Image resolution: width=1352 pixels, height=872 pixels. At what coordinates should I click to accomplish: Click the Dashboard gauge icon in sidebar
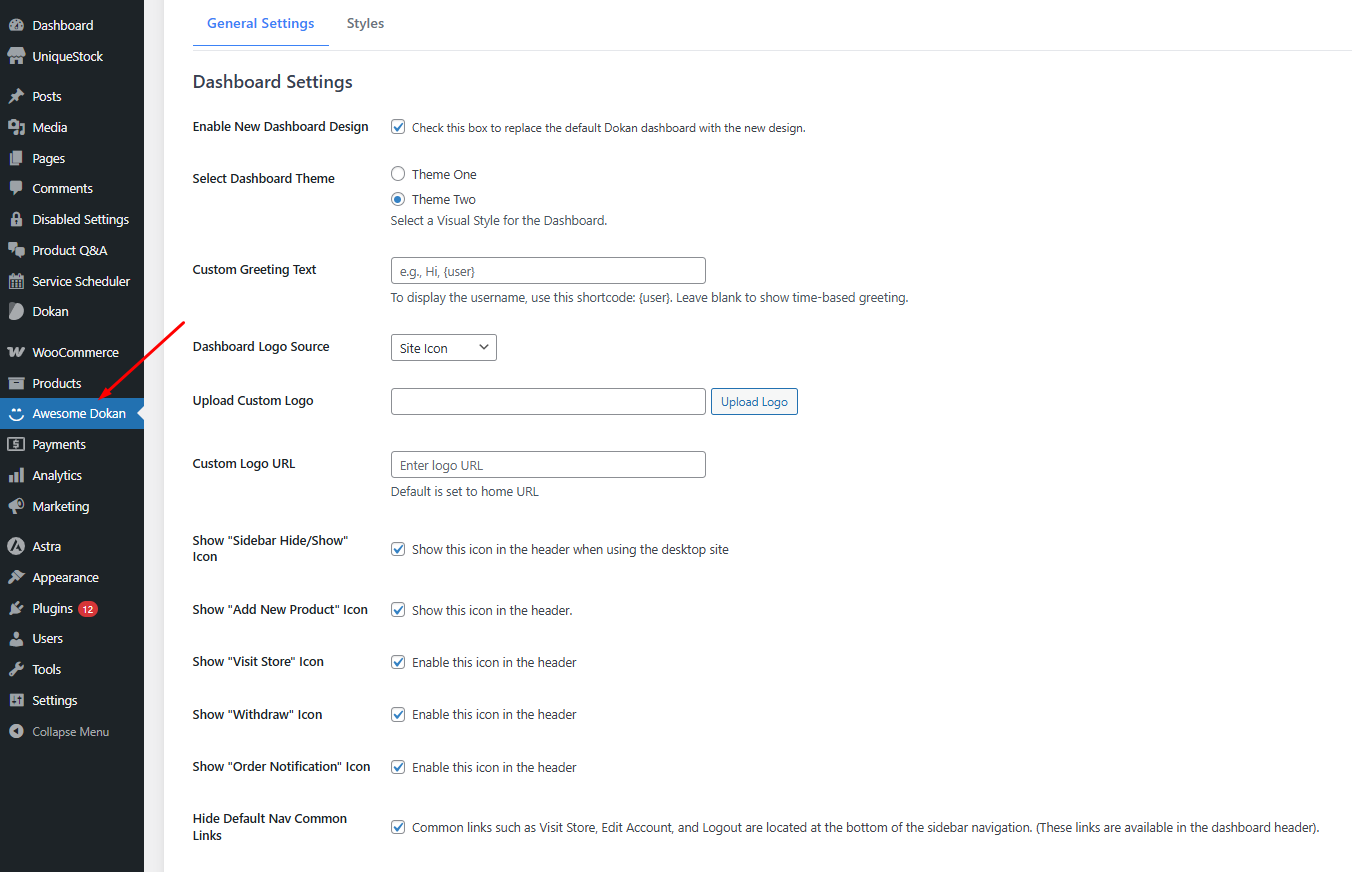16,25
